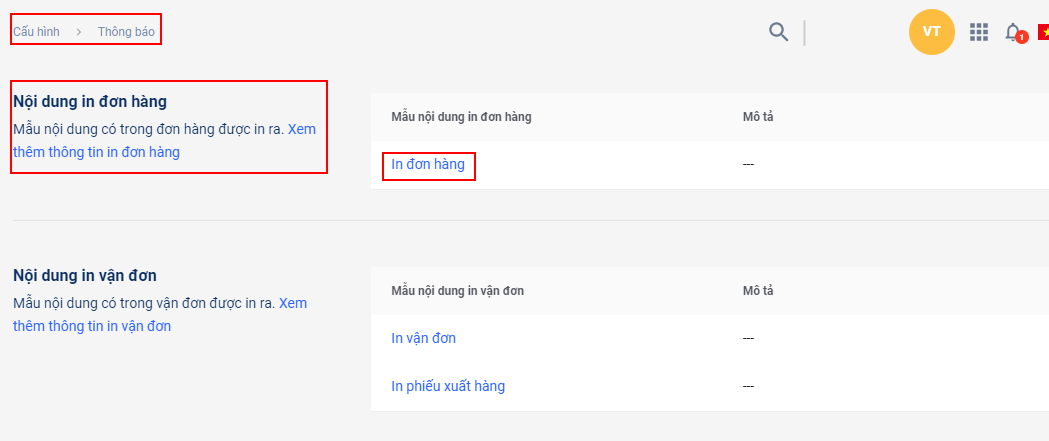Click the Mẫu nội dung in đơn hàng header
This screenshot has height=441, width=1049.
(x=461, y=117)
